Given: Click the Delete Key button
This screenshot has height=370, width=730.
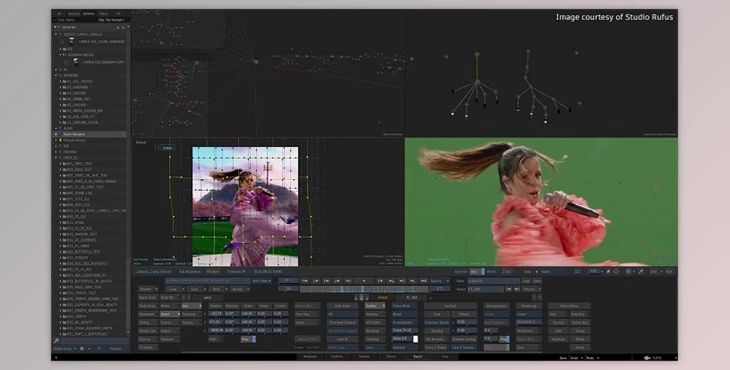Looking at the screenshot, I should [x=580, y=322].
